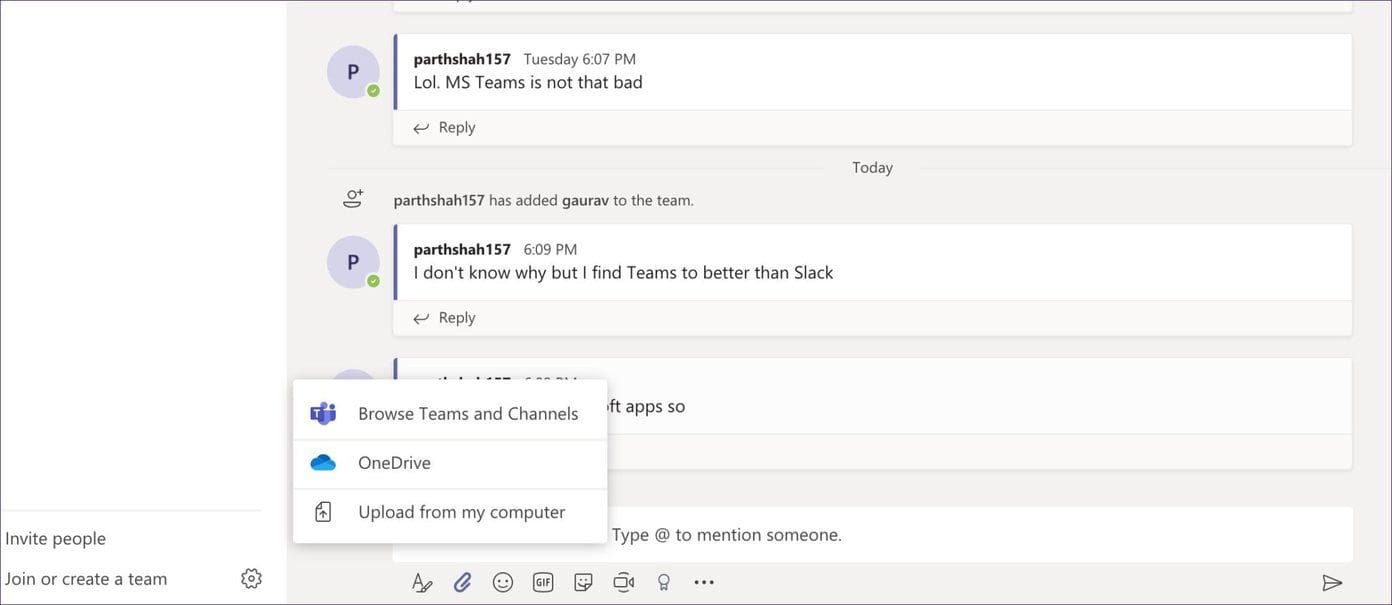The height and width of the screenshot is (605, 1392).
Task: Click the "Today" date divider label
Action: pos(872,167)
